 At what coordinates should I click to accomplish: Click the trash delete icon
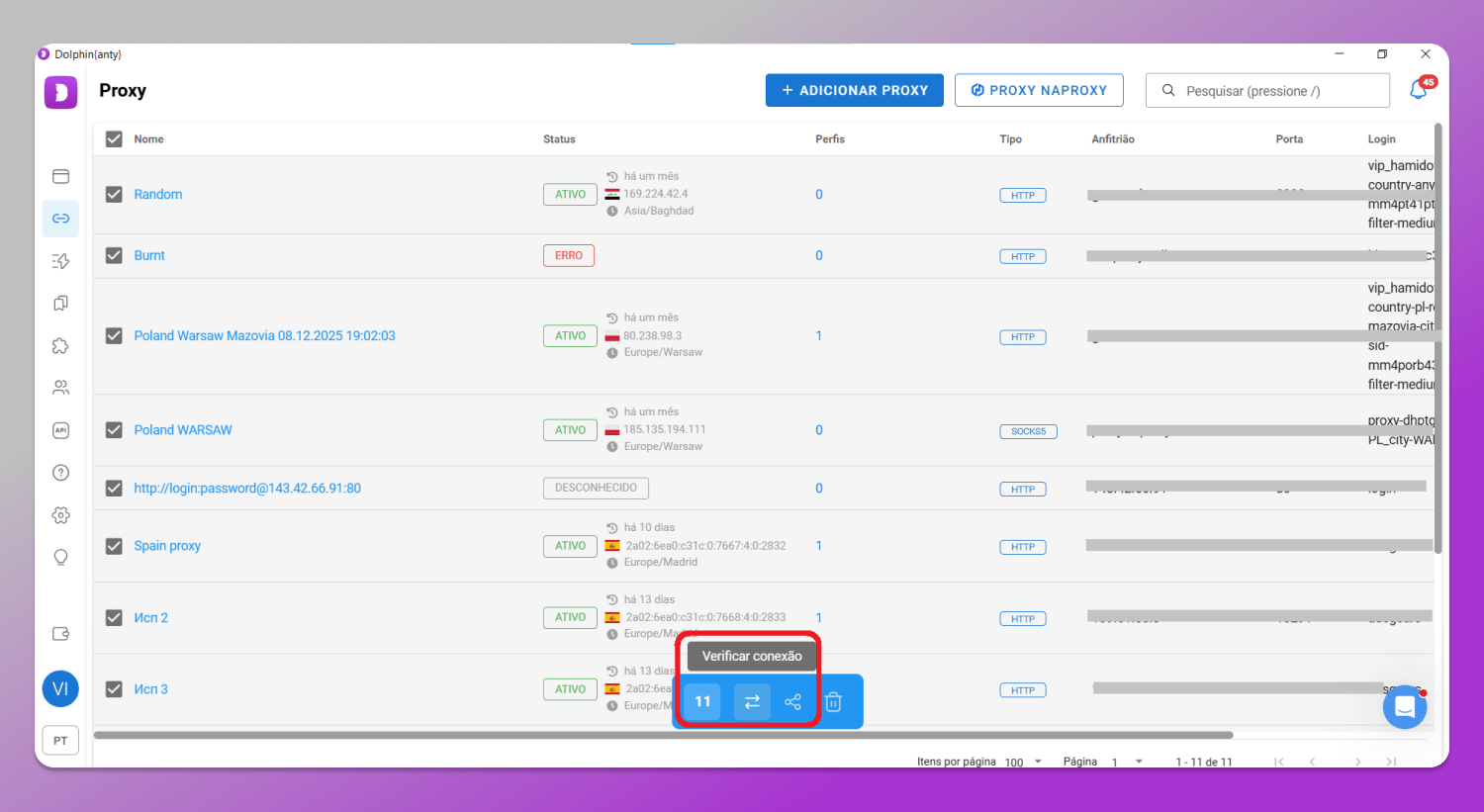click(833, 701)
